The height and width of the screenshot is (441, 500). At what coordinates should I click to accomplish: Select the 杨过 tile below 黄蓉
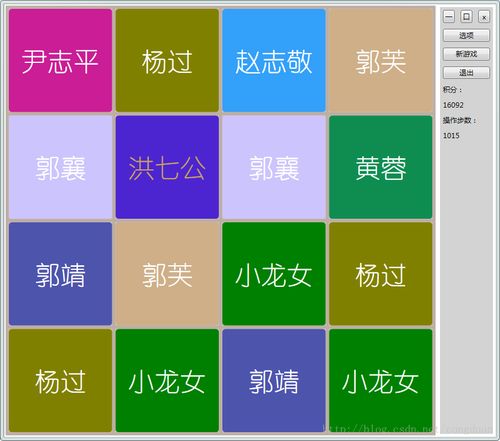pyautogui.click(x=380, y=274)
